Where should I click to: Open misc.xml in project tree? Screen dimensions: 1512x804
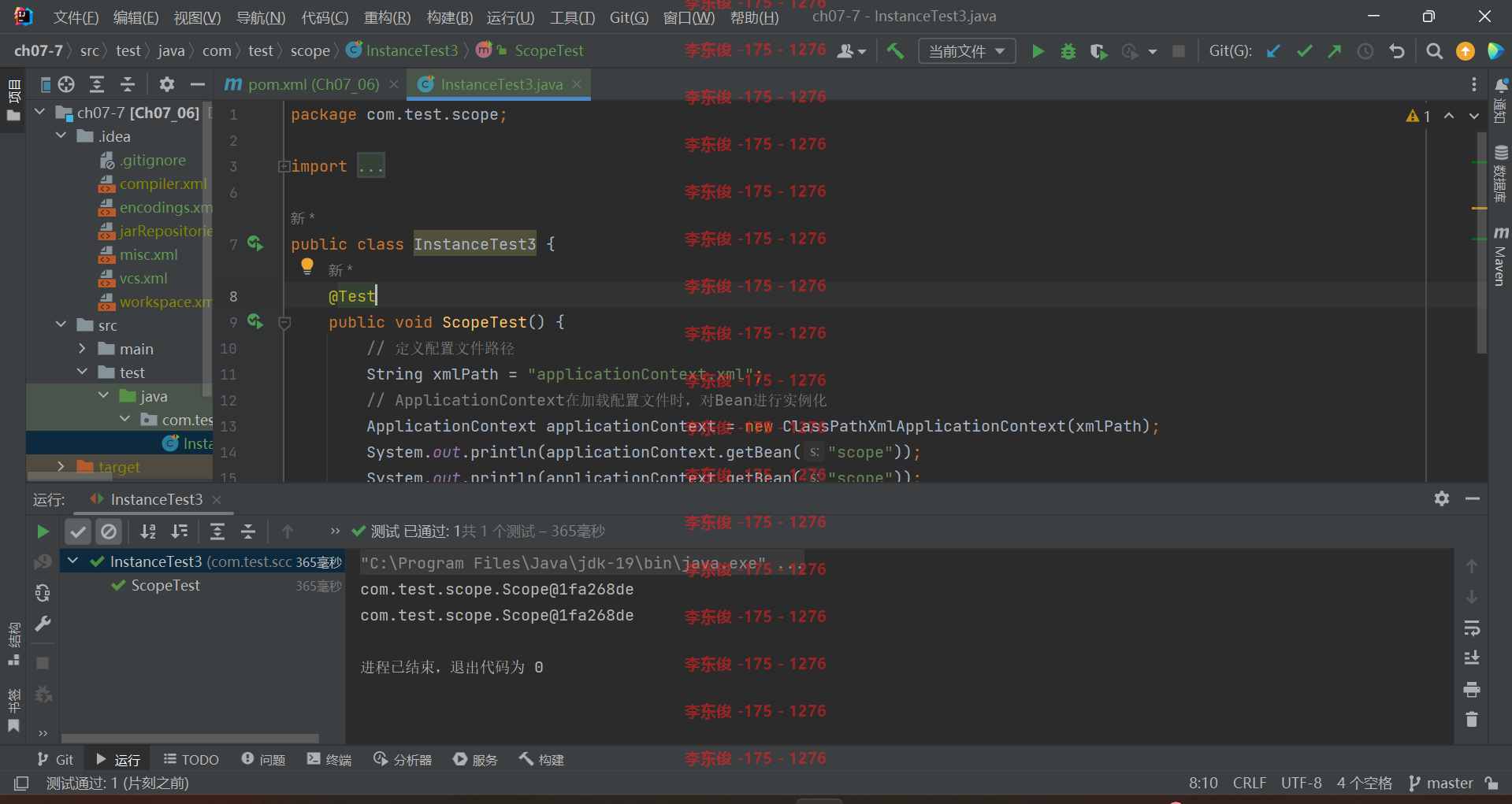pyautogui.click(x=148, y=254)
